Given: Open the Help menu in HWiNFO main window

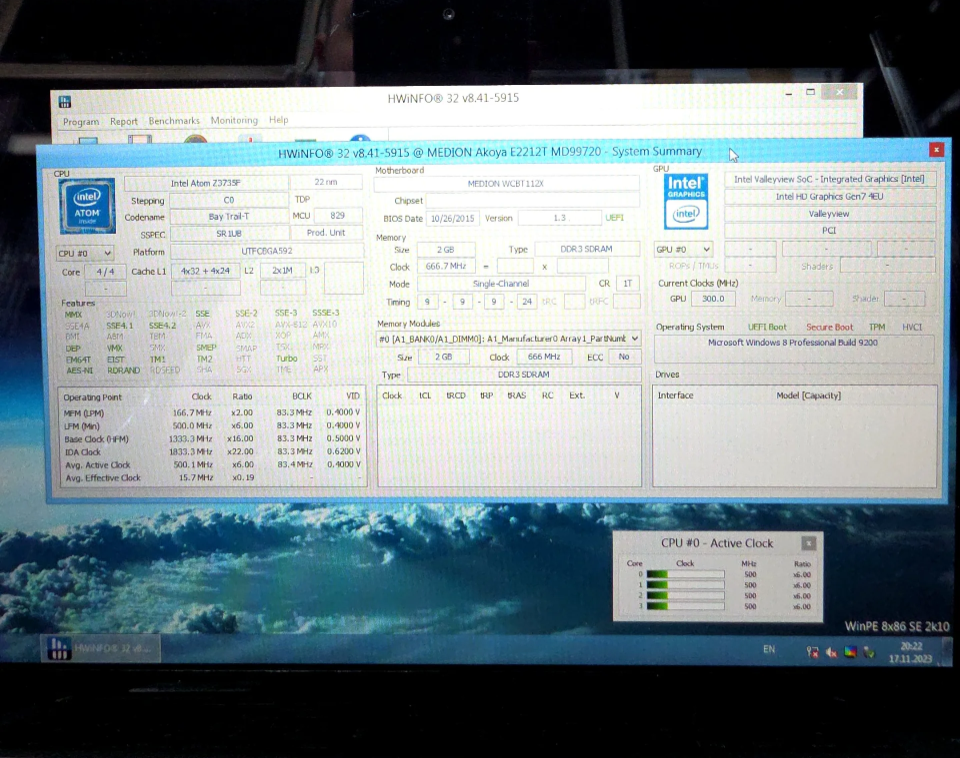Looking at the screenshot, I should [x=279, y=119].
